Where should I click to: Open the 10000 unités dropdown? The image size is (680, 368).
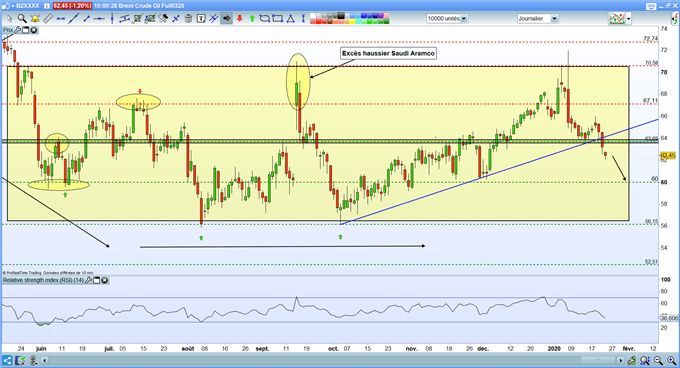coord(464,19)
